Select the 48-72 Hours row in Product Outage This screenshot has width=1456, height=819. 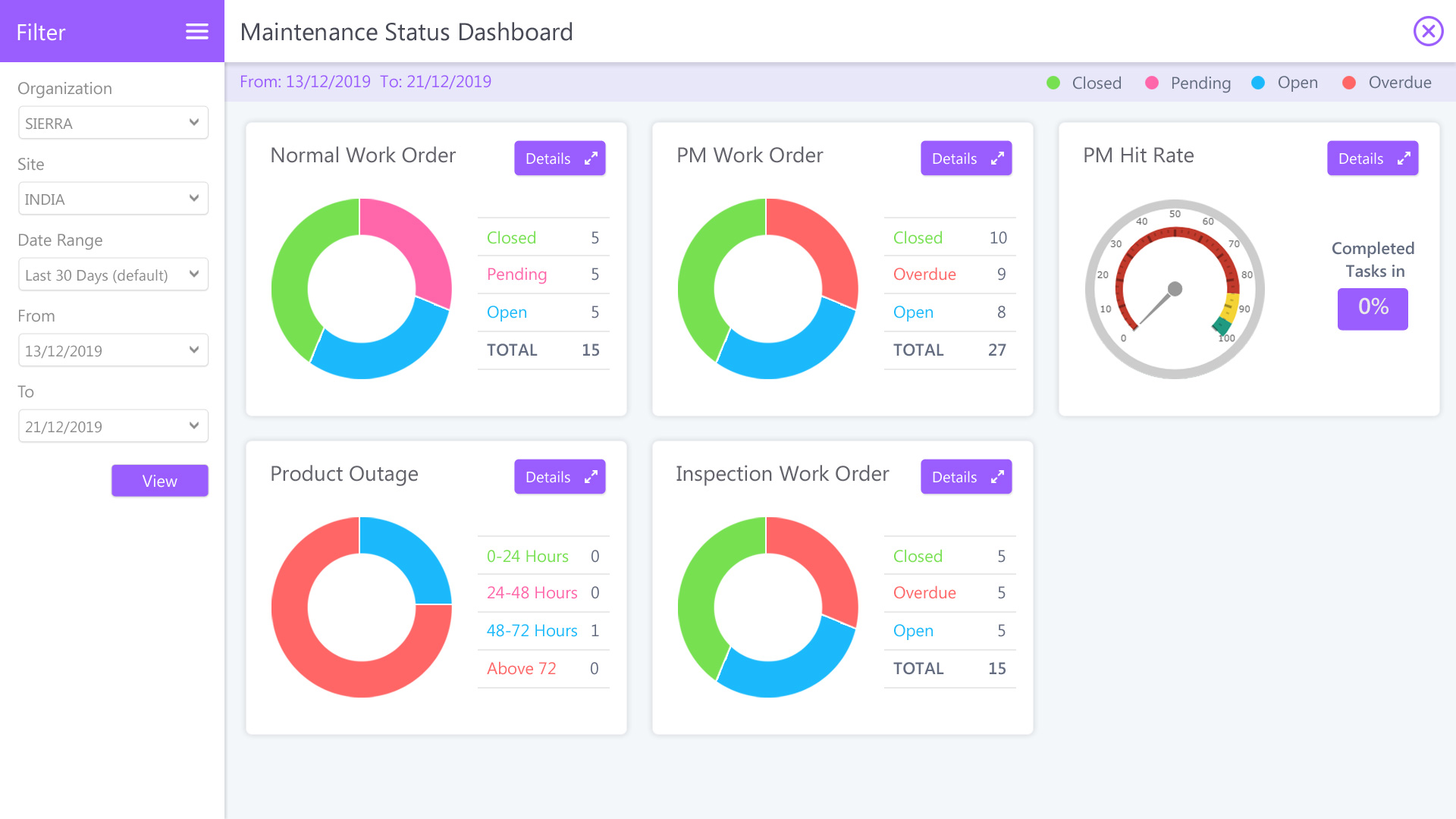click(x=543, y=631)
